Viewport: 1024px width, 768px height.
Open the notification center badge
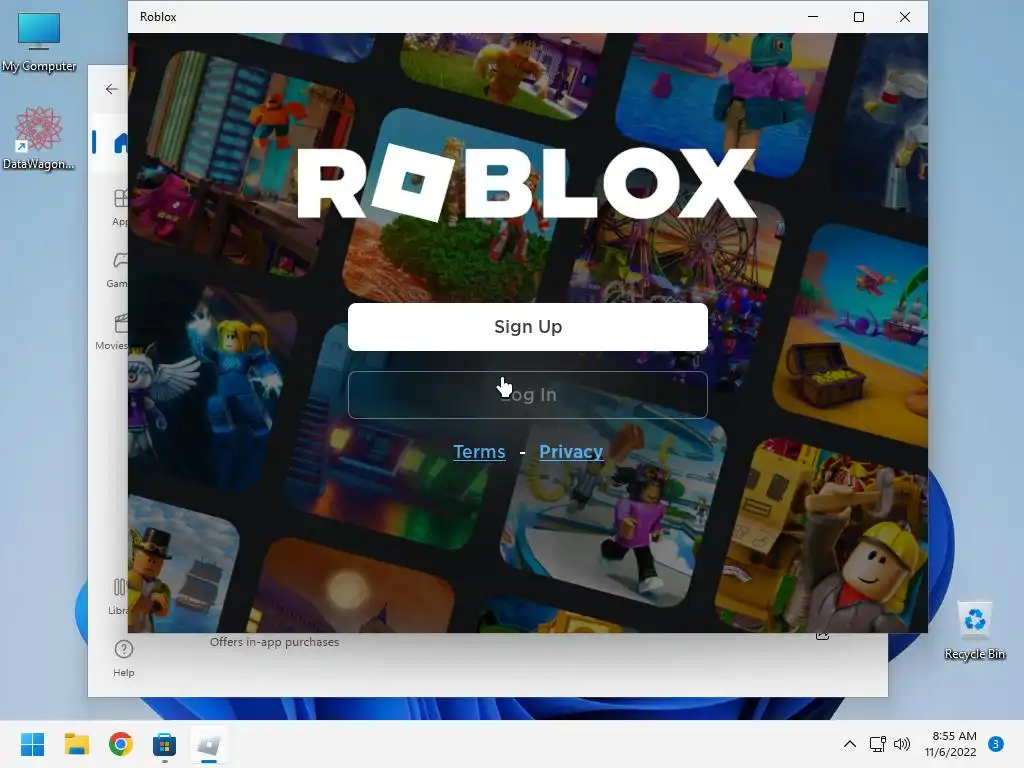point(995,744)
